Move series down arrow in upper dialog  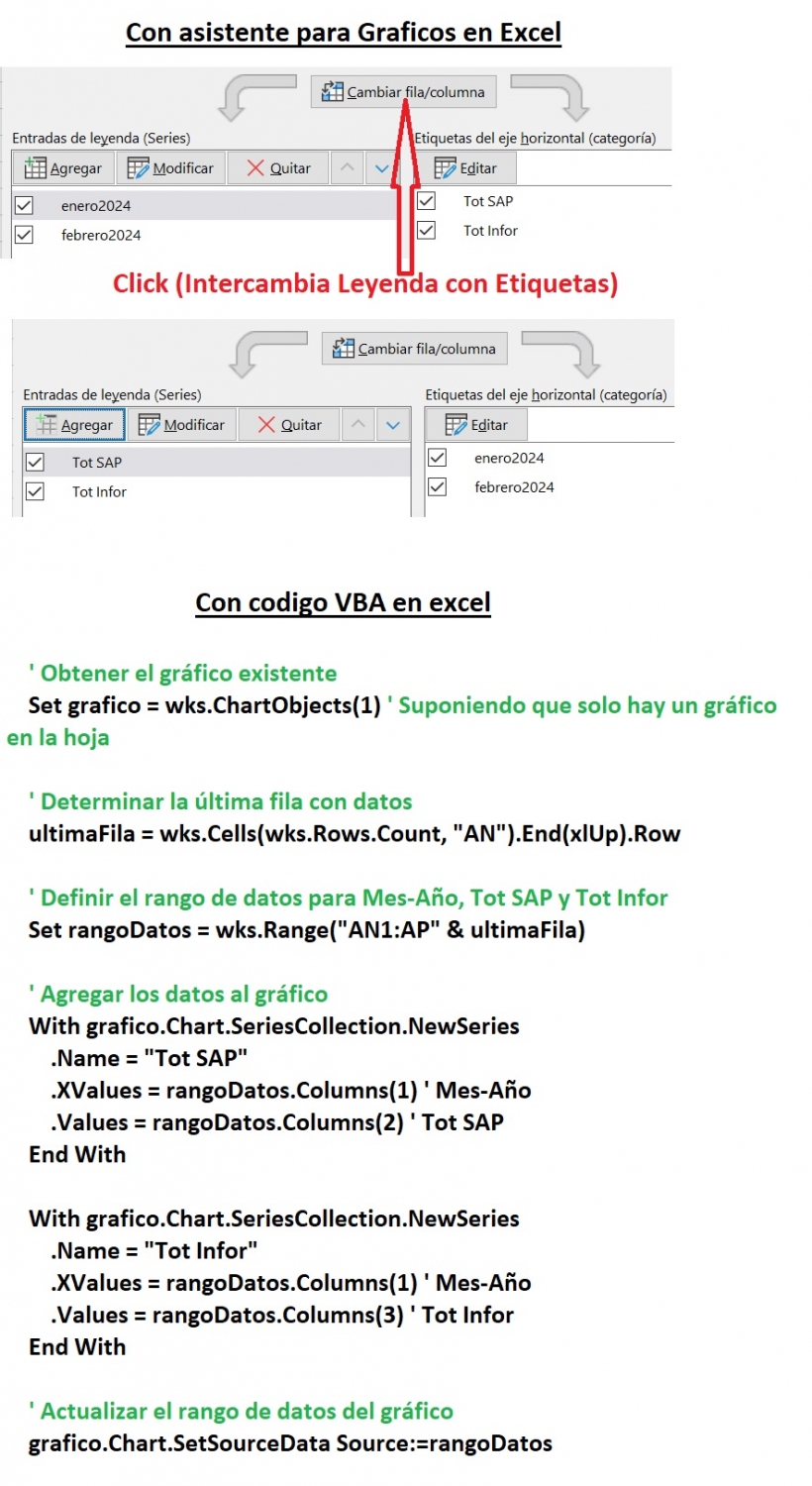tap(382, 168)
